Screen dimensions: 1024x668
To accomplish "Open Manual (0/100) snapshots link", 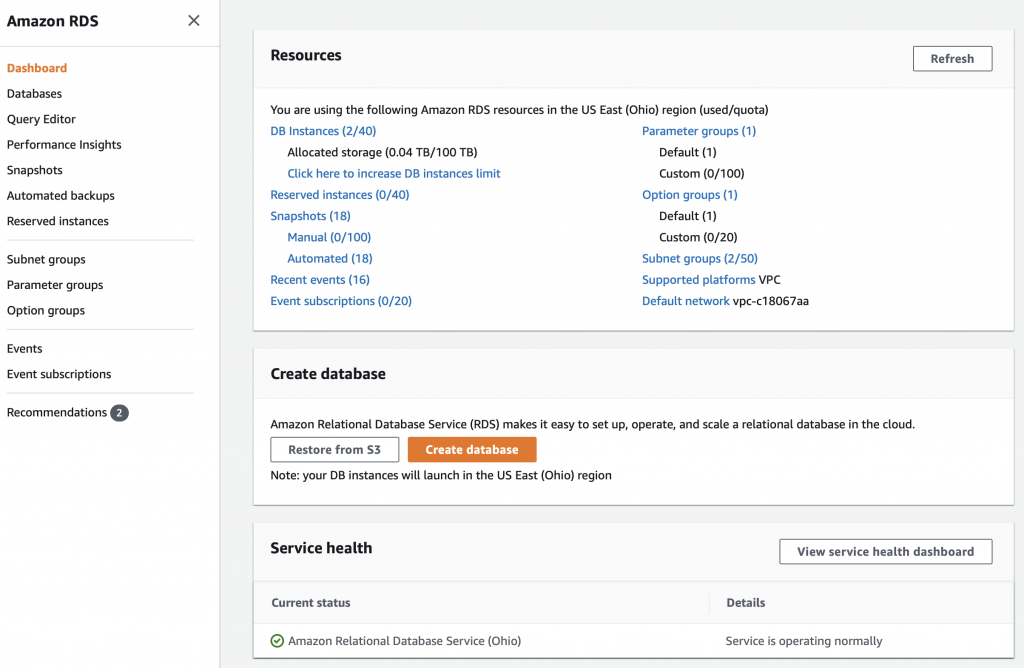I will pos(329,237).
